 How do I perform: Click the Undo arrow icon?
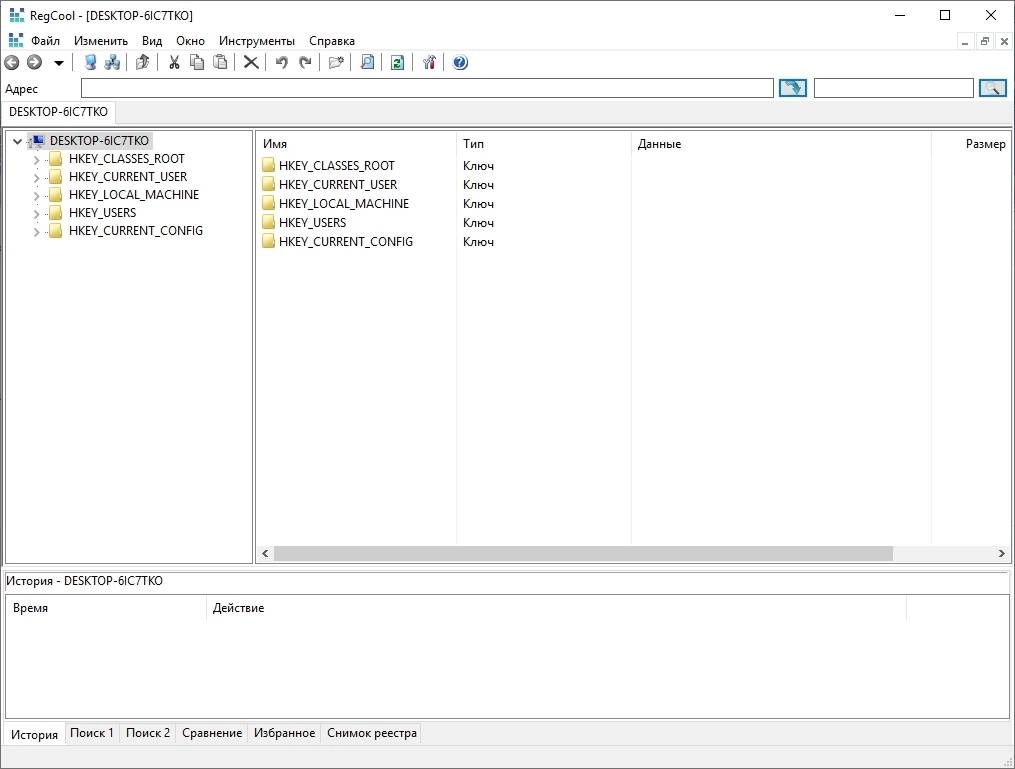[x=282, y=63]
